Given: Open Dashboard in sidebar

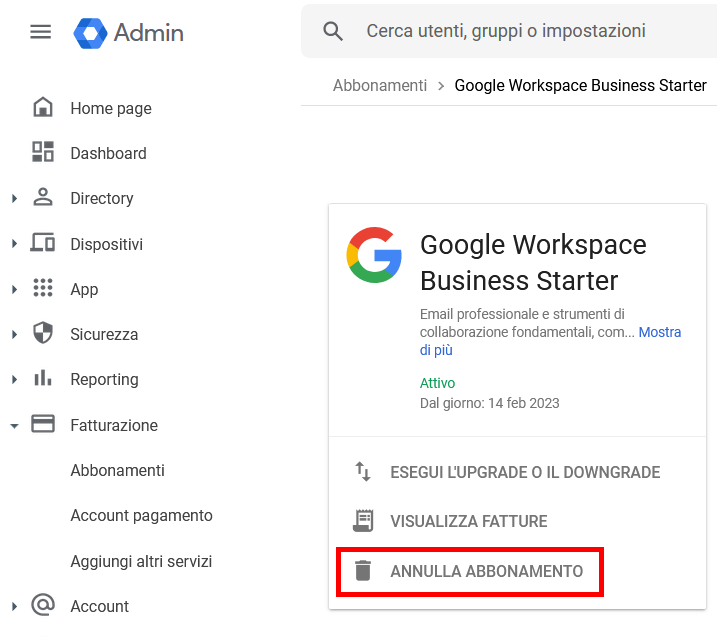Looking at the screenshot, I should [x=108, y=153].
